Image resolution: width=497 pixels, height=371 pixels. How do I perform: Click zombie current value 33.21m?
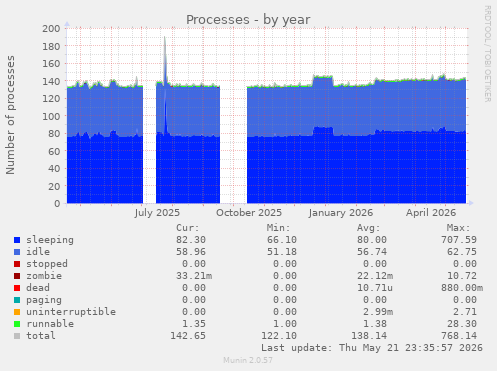coord(194,276)
